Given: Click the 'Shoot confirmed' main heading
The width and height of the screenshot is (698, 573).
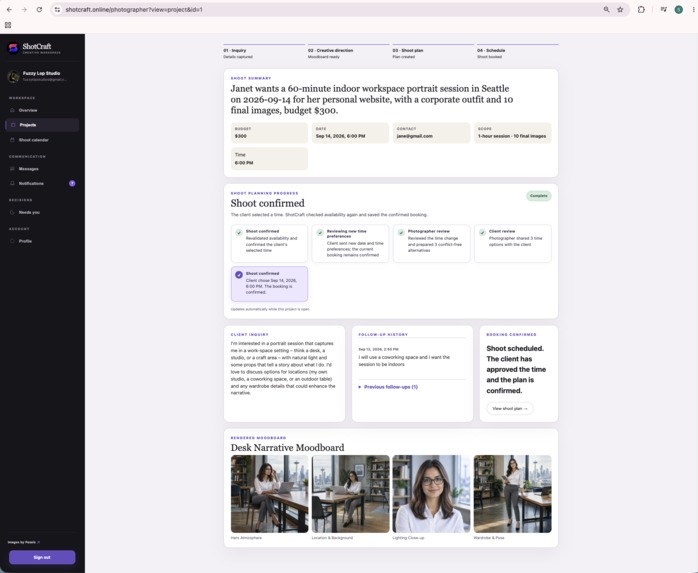Looking at the screenshot, I should coord(268,203).
